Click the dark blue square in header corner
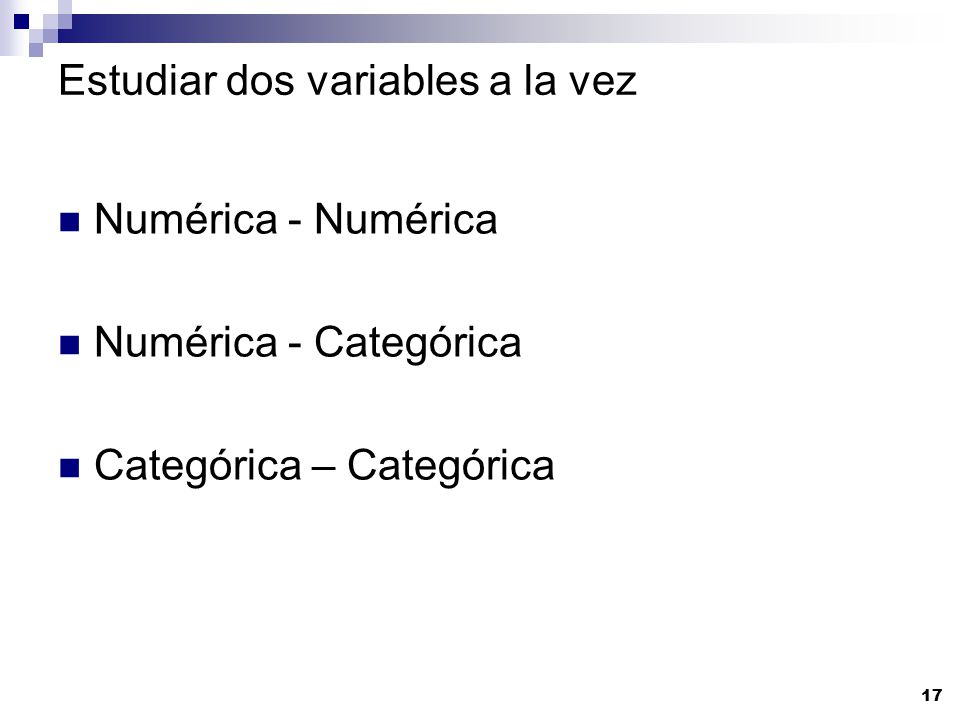Screen dimensions: 960x720 click(x=21, y=21)
